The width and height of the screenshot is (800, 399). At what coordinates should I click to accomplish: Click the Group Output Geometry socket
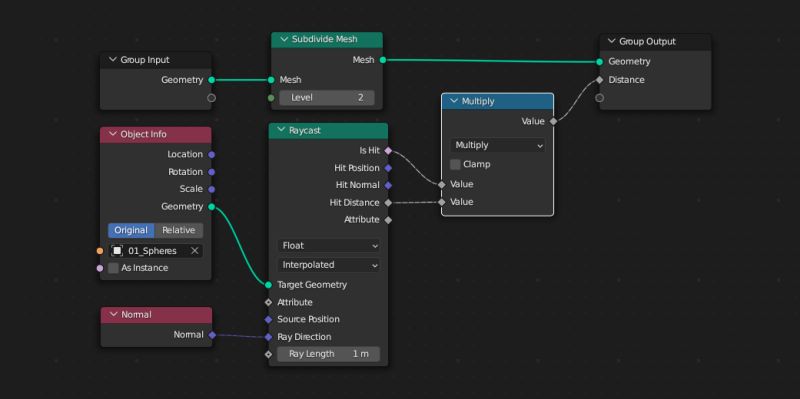coord(599,62)
